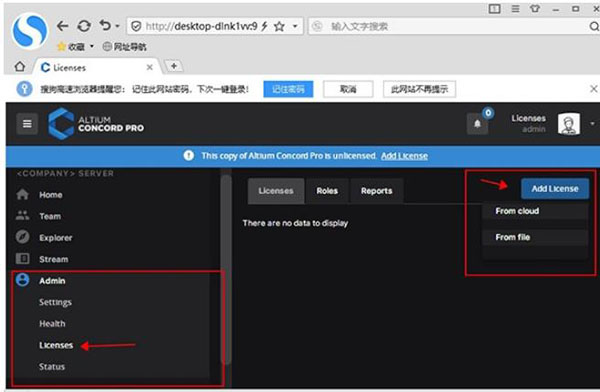Open Team in the sidebar

pos(50,216)
